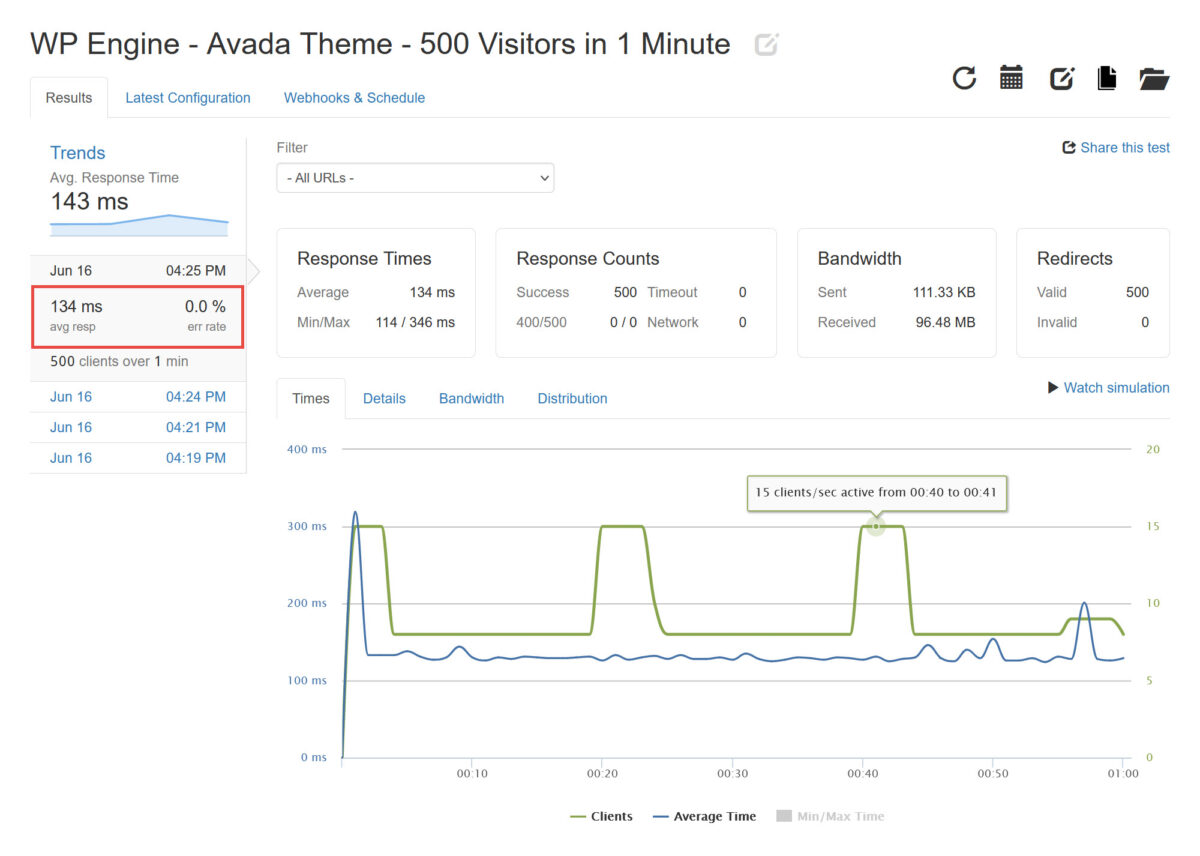The image size is (1200, 856).
Task: Open the calendar schedule icon
Action: pyautogui.click(x=1011, y=78)
